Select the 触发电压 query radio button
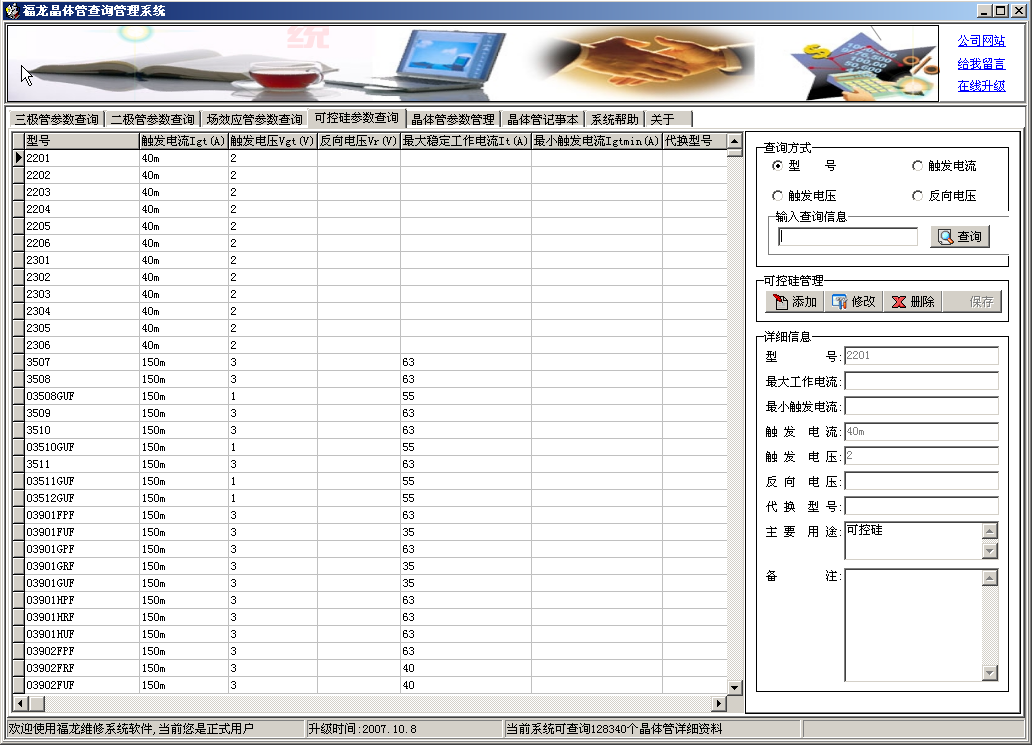Screen dimensions: 1032x745 (x=777, y=195)
